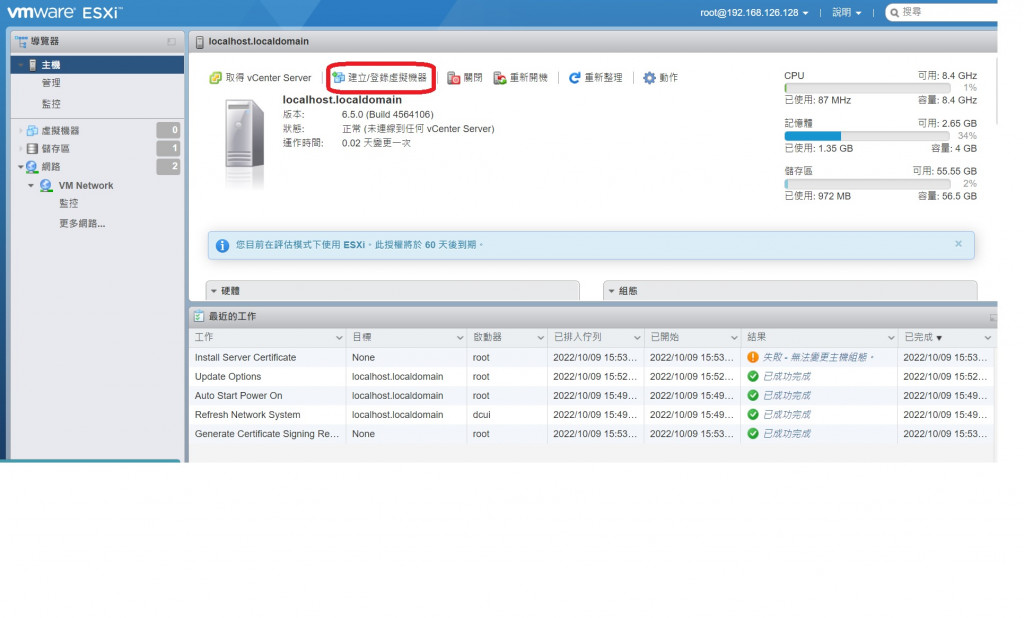Click the main panel vertical scrollbar

(x=996, y=91)
